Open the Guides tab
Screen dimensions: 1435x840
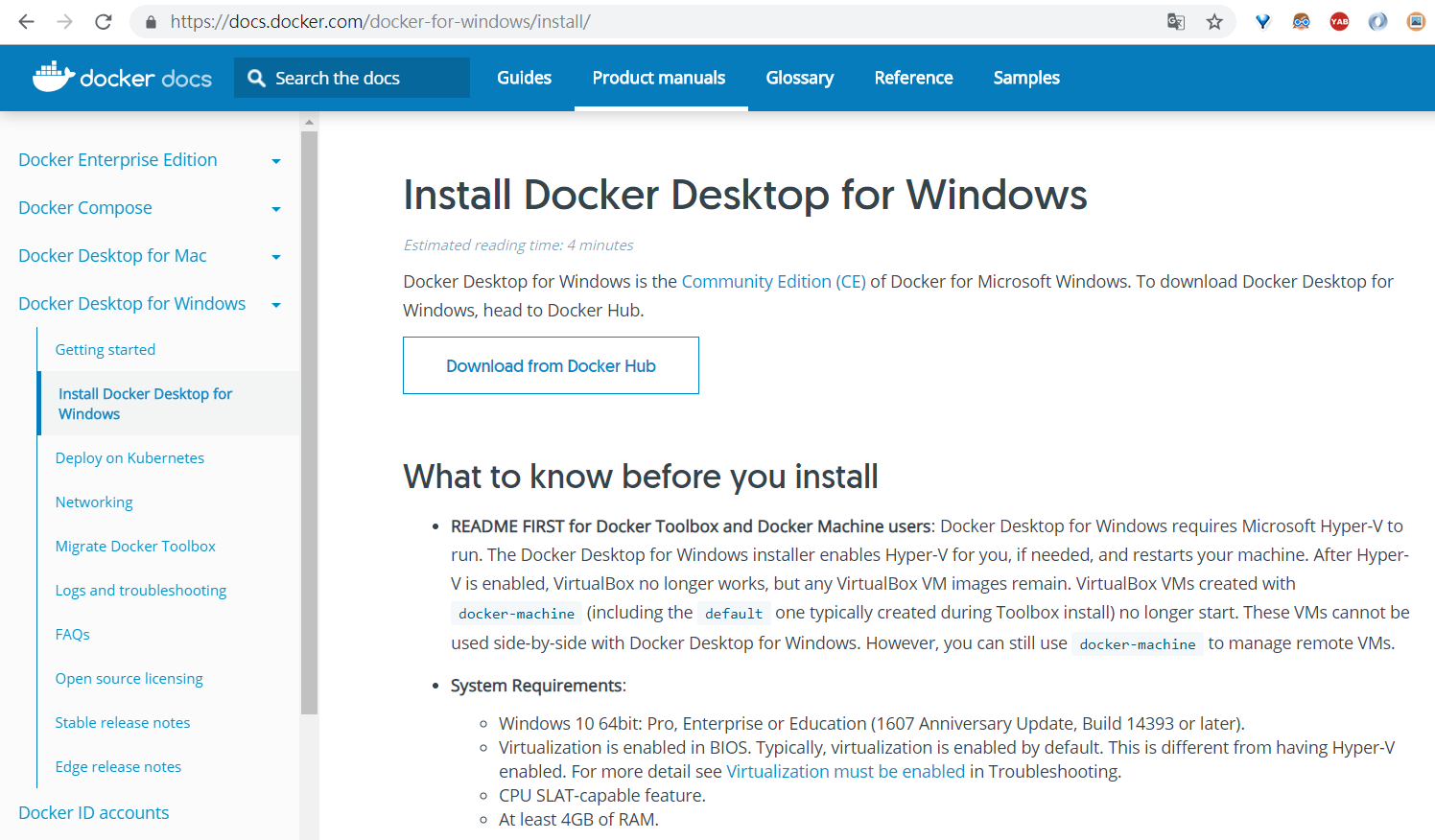click(524, 78)
